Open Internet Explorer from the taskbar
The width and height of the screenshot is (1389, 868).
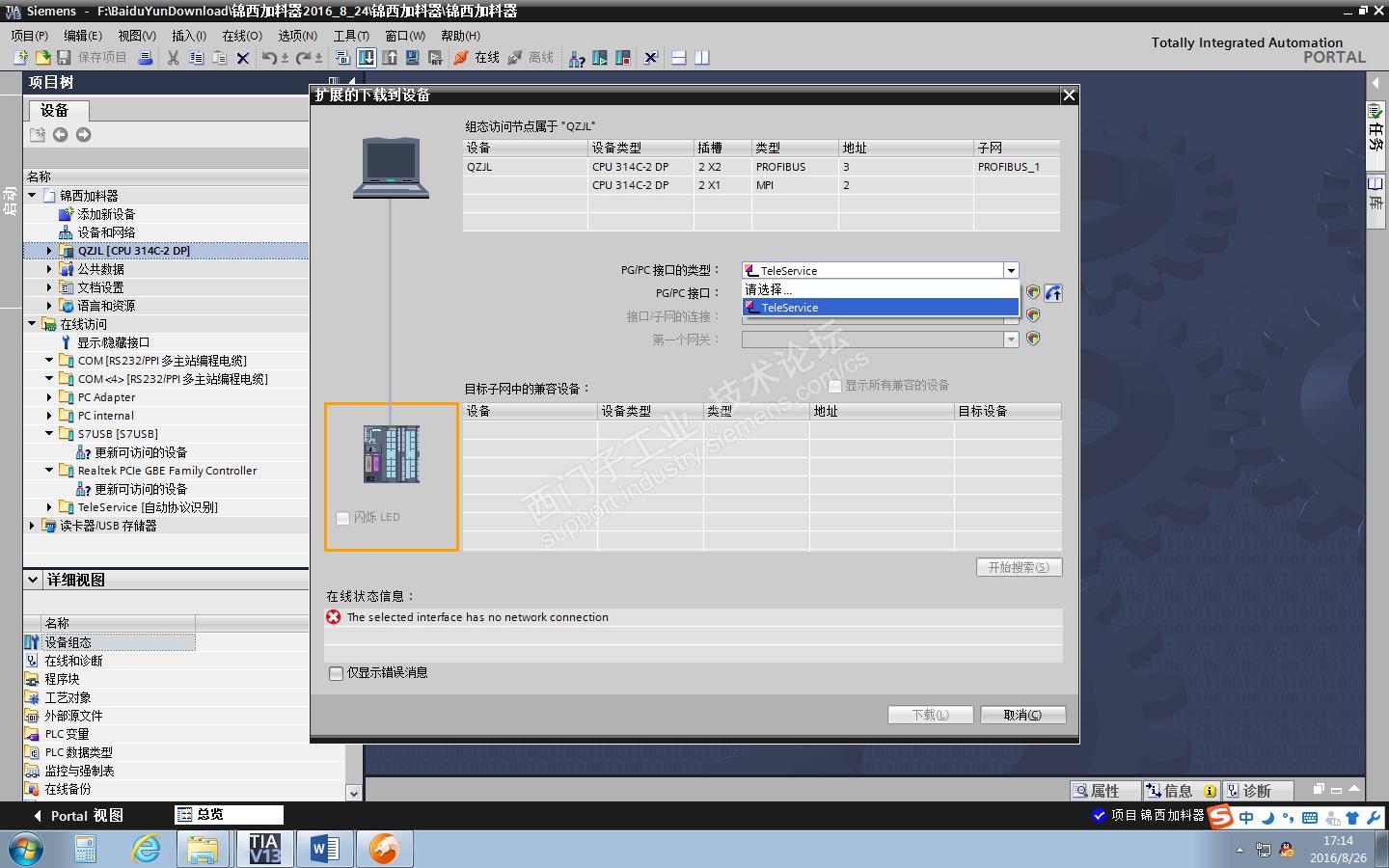pos(146,849)
